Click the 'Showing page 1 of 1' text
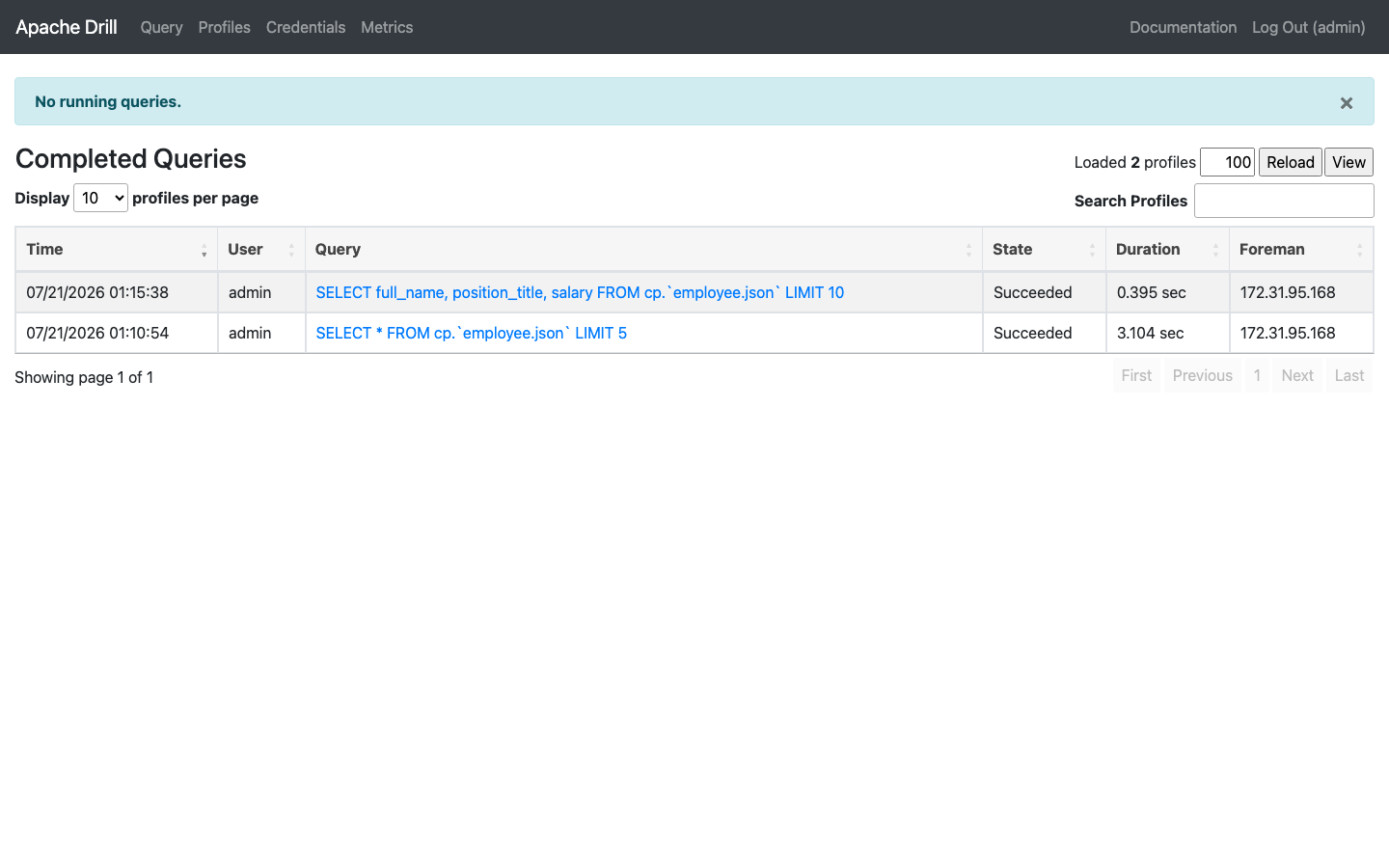 84,377
